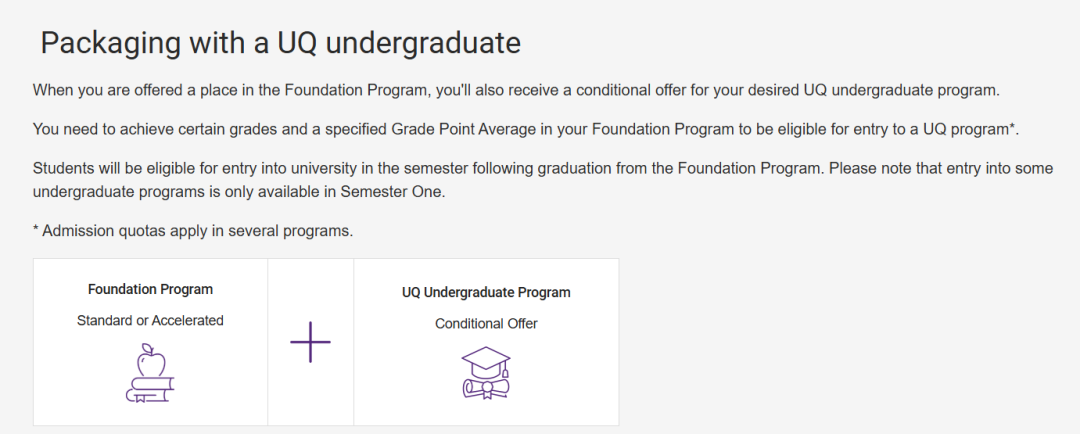Screen dimensions: 1080x434
Task: Click the graduation cap diploma icon
Action: click(x=486, y=373)
